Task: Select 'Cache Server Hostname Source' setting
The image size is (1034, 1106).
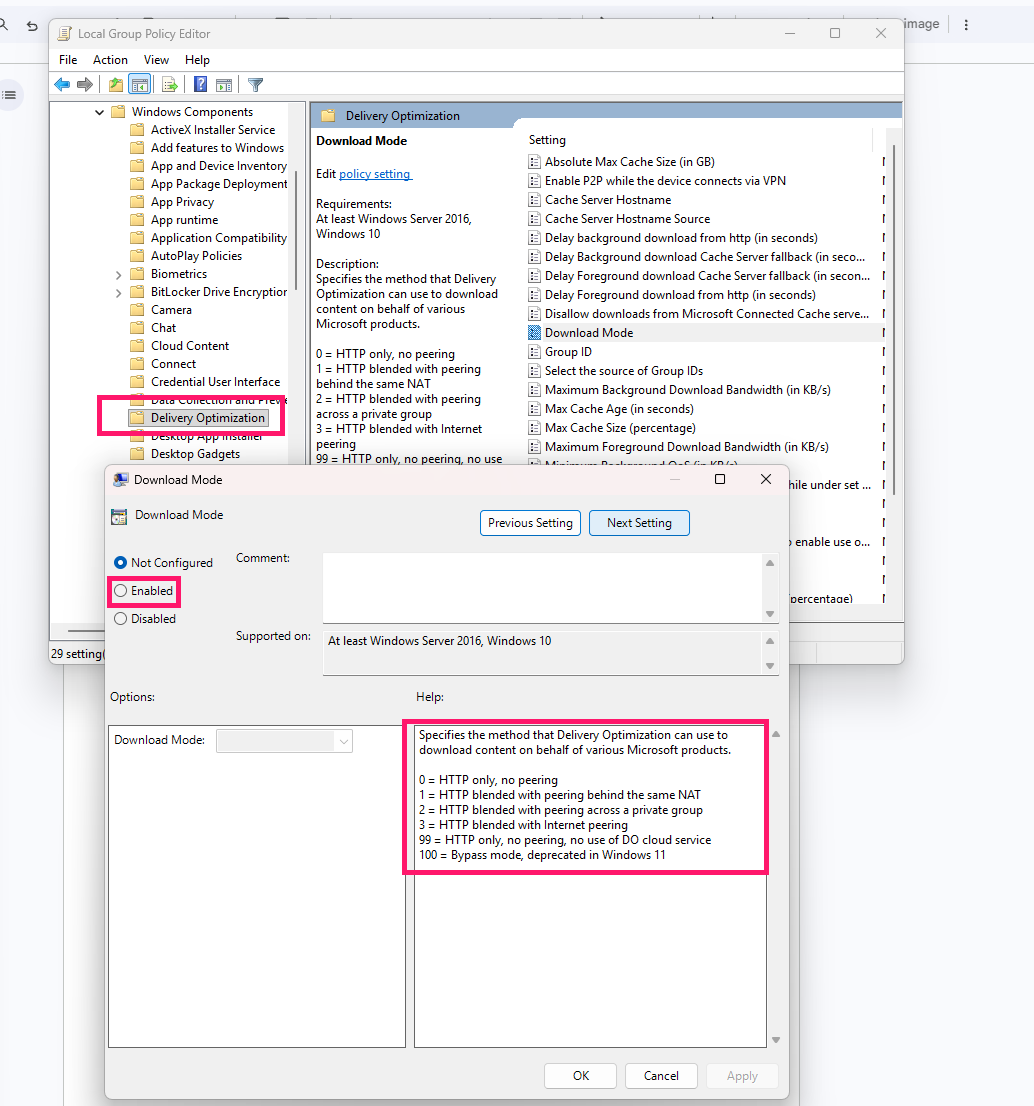Action: pos(627,219)
